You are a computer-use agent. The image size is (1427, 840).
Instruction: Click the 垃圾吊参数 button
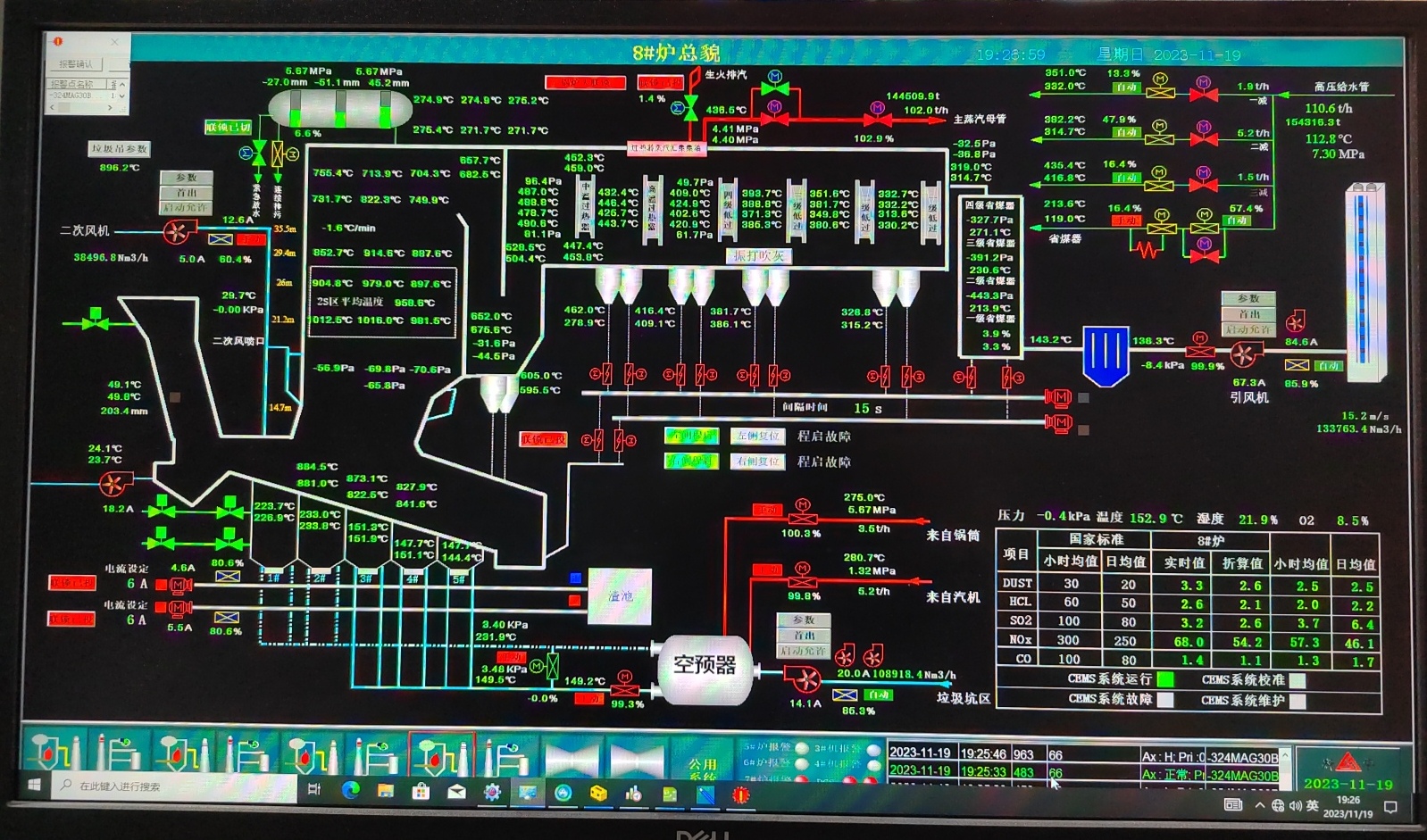[x=119, y=149]
